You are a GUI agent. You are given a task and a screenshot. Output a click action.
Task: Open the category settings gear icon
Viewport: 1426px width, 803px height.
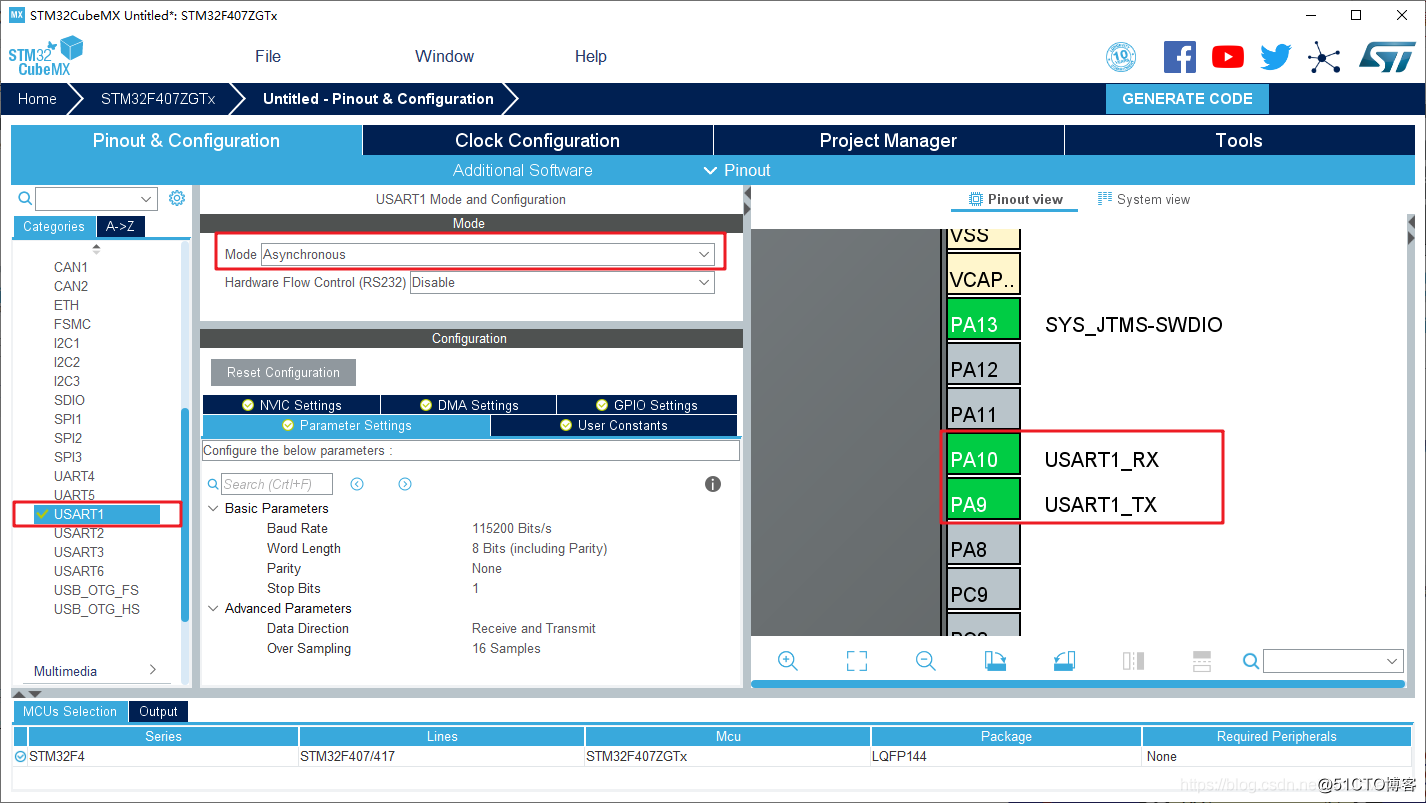click(177, 198)
